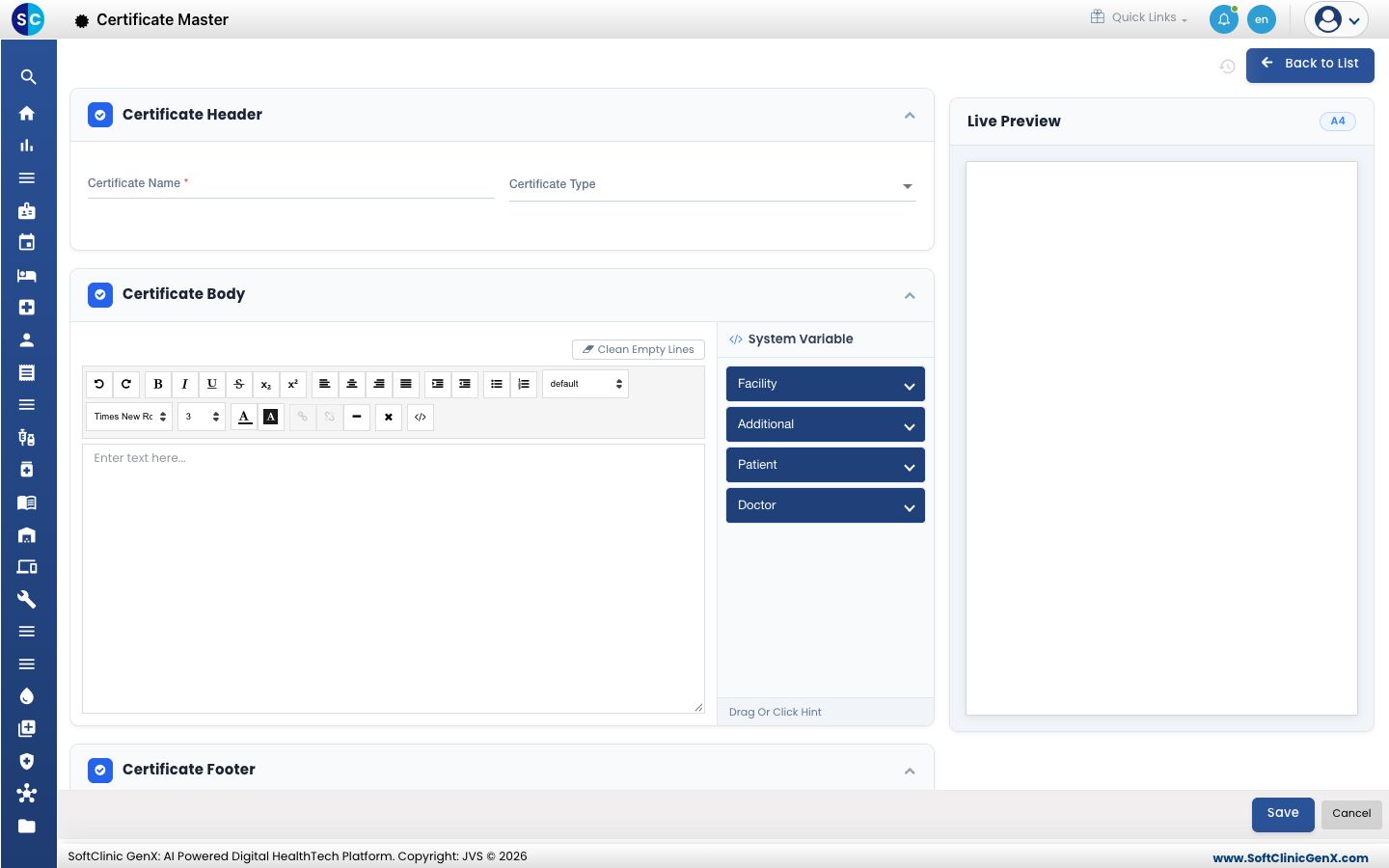Expand the Additional system variables
The width and height of the screenshot is (1389, 868).
click(826, 424)
